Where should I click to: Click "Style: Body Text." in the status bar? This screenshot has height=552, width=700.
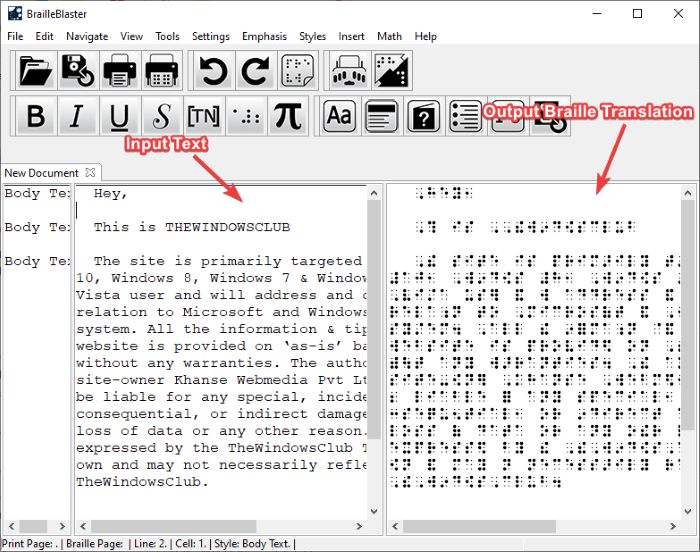[252, 544]
